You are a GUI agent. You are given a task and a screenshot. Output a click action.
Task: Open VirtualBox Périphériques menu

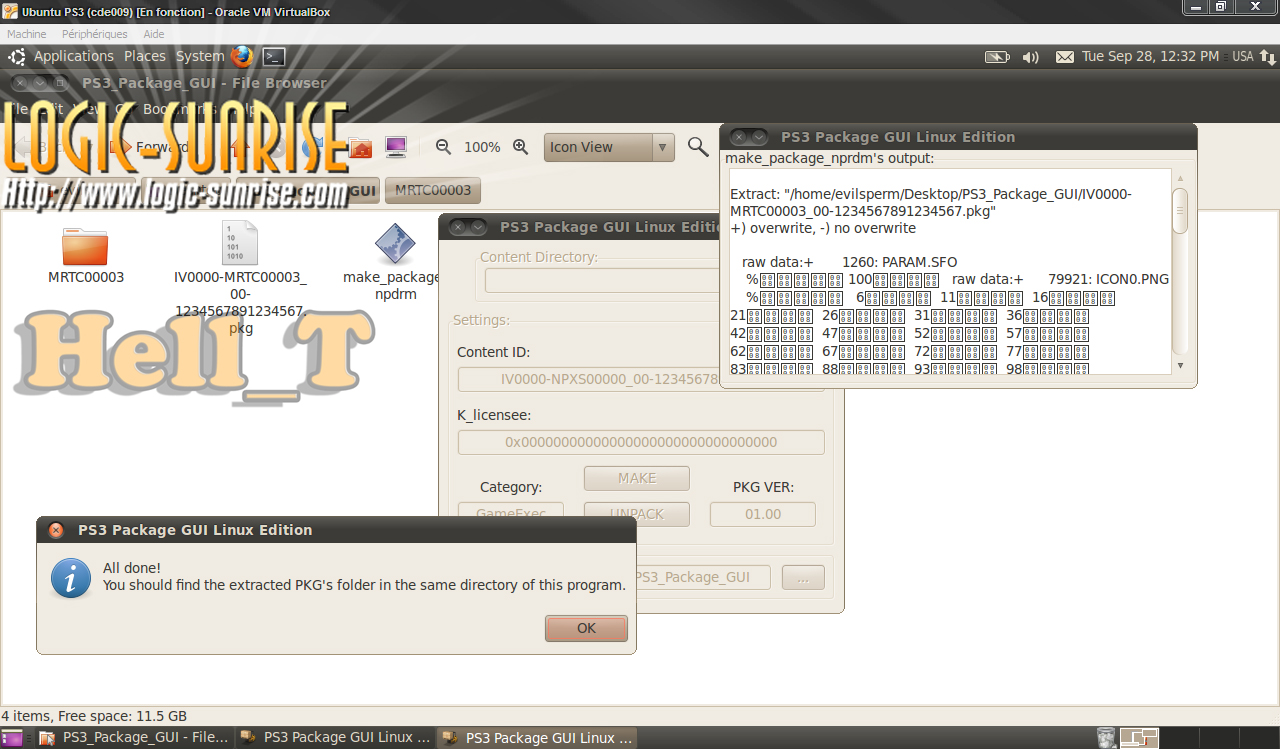95,34
